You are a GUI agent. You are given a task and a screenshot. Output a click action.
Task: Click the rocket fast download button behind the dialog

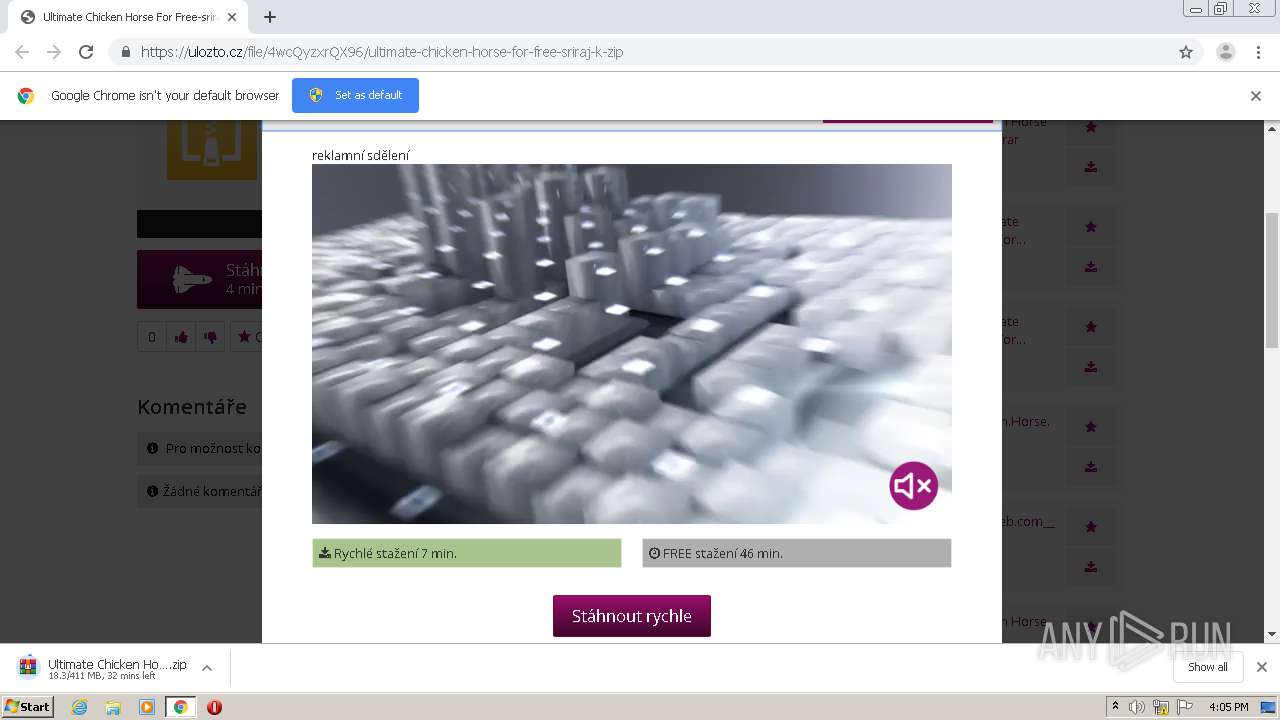coord(200,279)
